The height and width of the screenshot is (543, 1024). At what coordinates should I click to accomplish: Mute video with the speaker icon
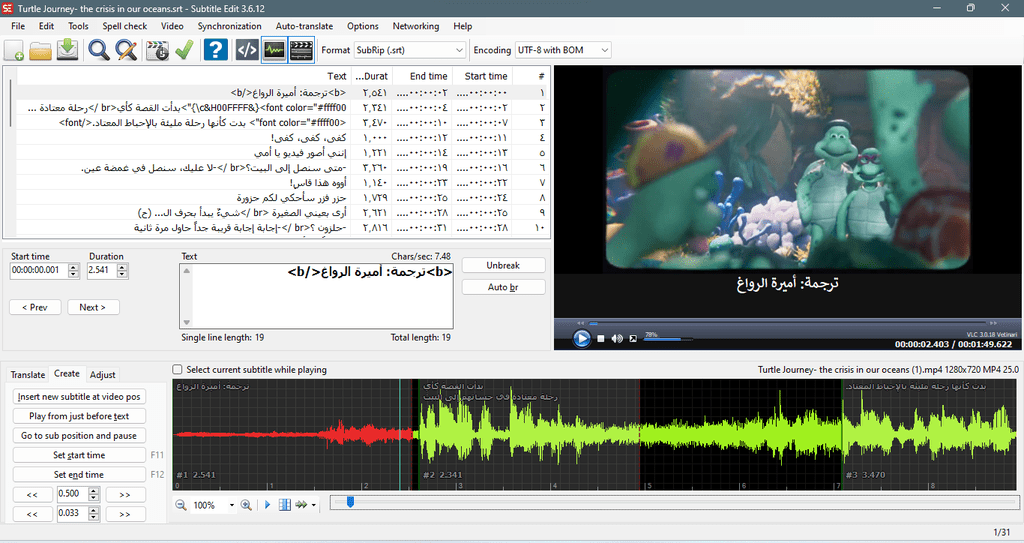(616, 338)
